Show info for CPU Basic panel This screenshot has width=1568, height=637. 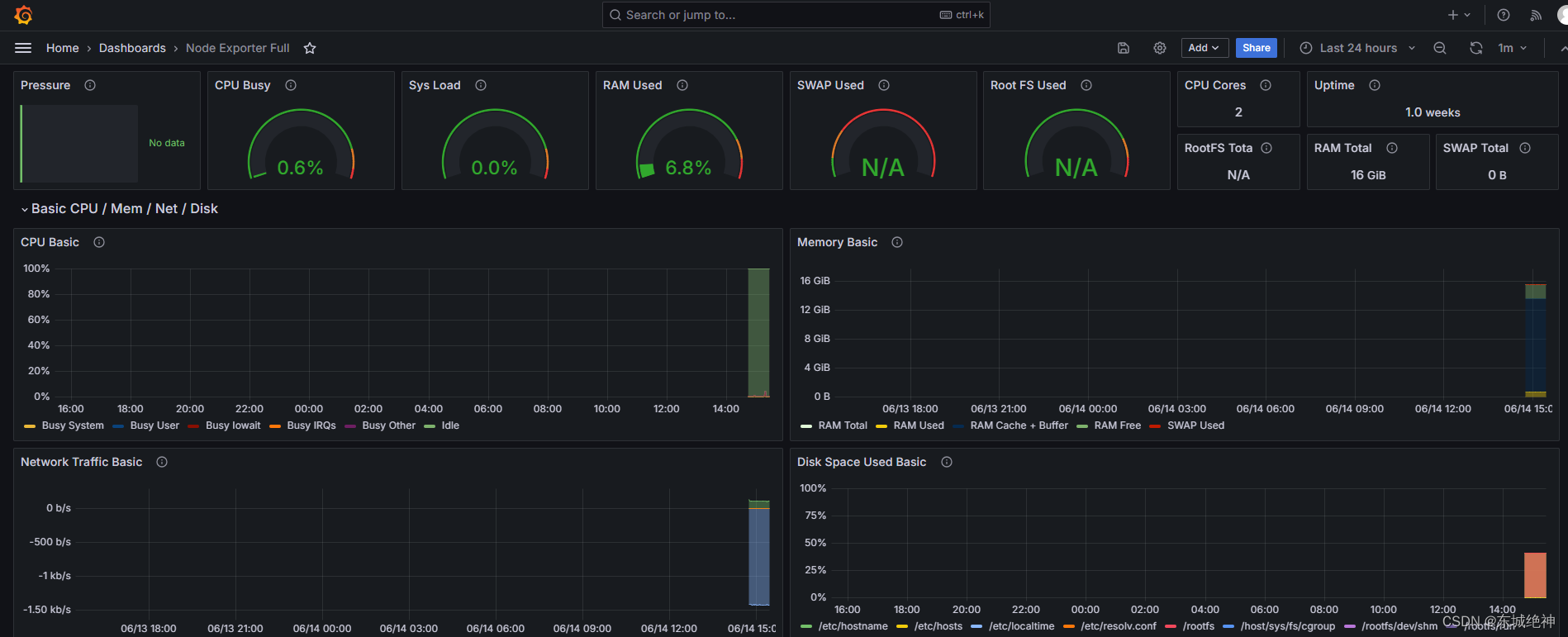click(99, 242)
